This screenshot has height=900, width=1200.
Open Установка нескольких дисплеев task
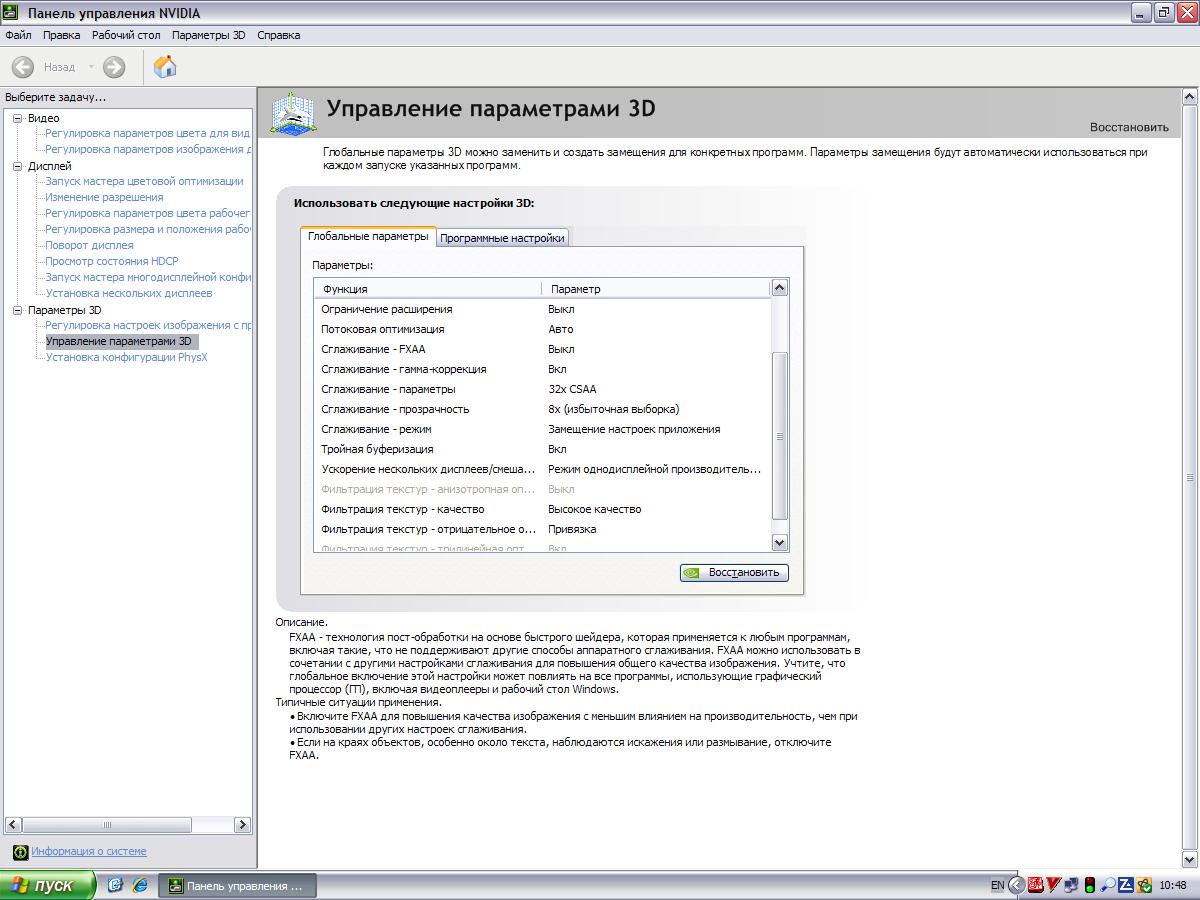point(129,293)
